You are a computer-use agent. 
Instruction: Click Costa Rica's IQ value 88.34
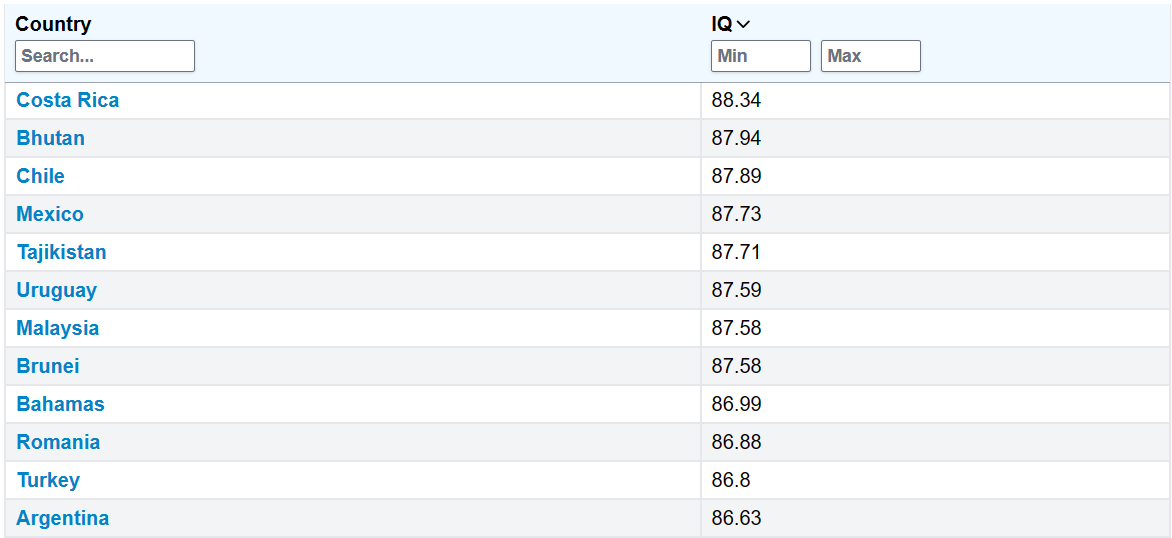pos(736,100)
